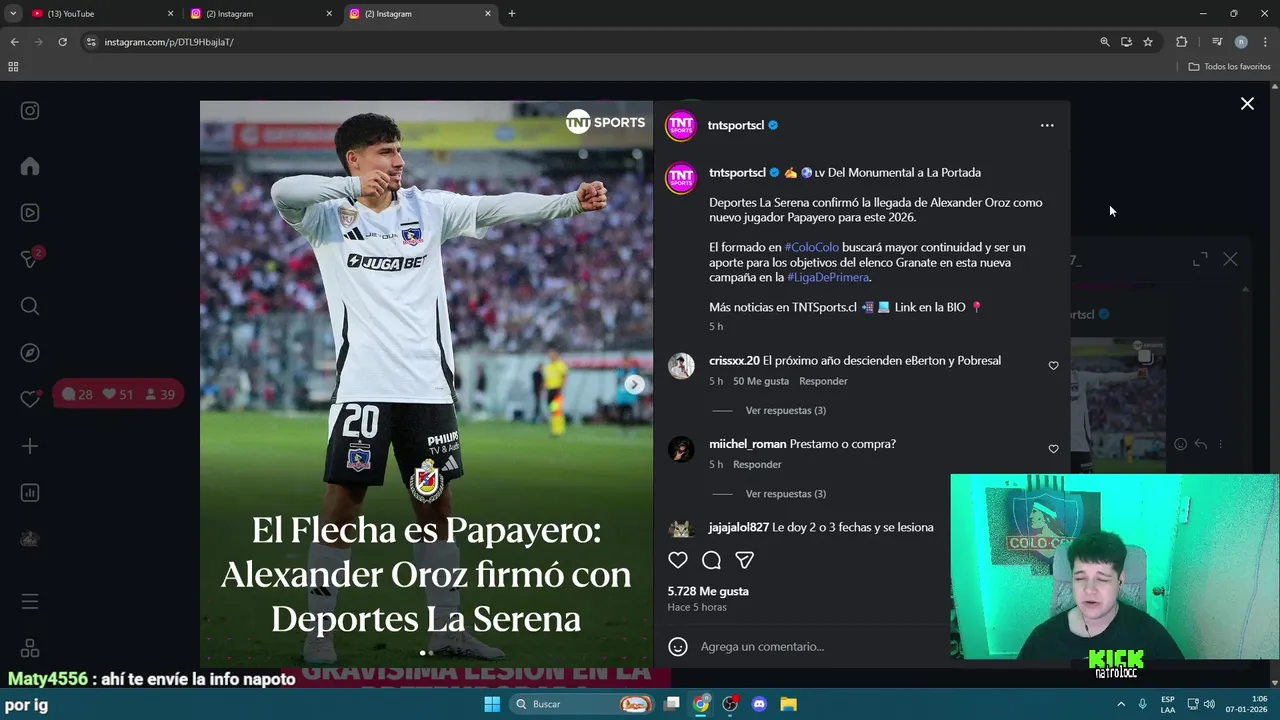Like crissxx.20's comment
This screenshot has width=1280, height=720.
1053,366
